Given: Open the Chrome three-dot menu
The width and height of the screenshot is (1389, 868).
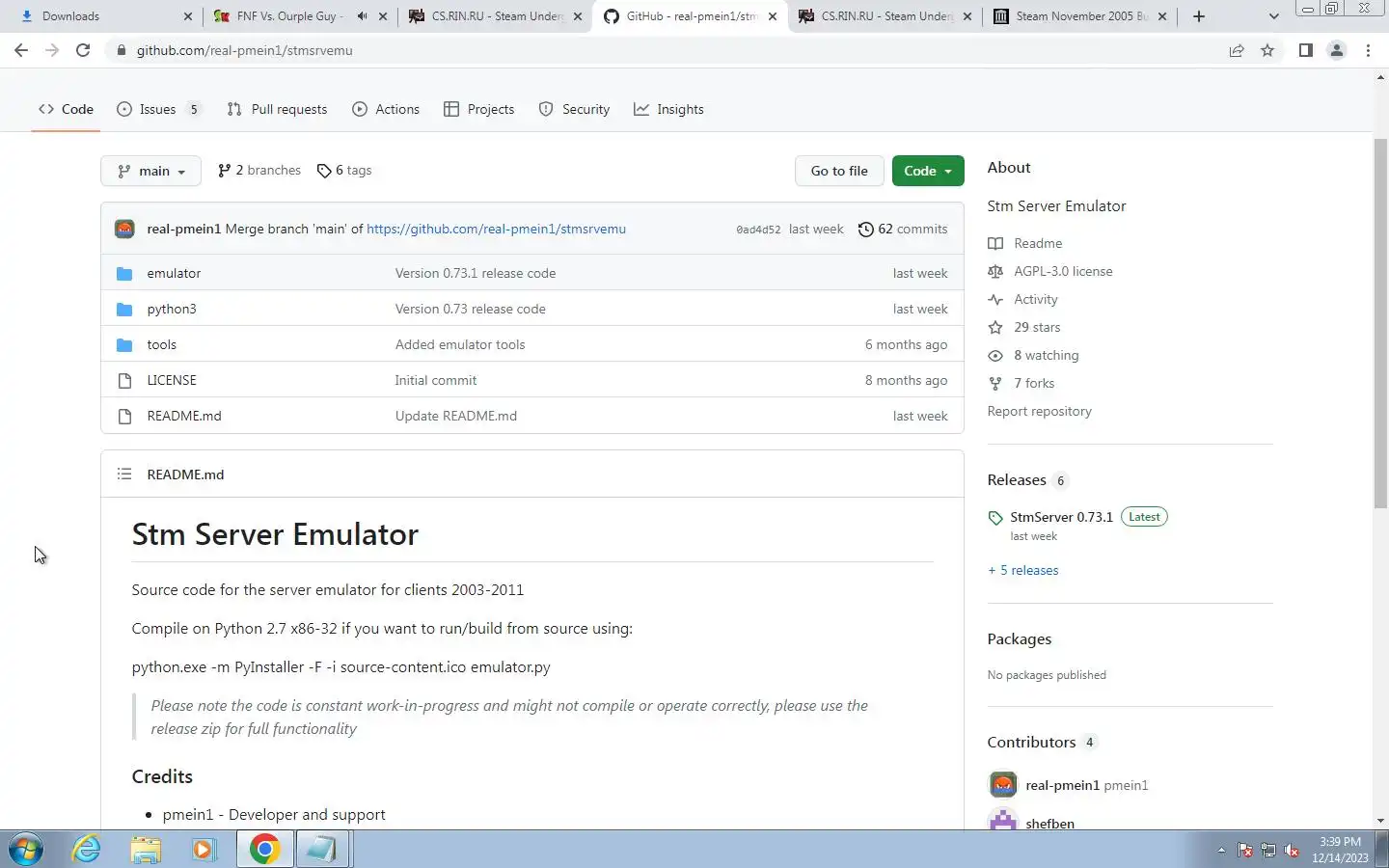Looking at the screenshot, I should point(1368,50).
